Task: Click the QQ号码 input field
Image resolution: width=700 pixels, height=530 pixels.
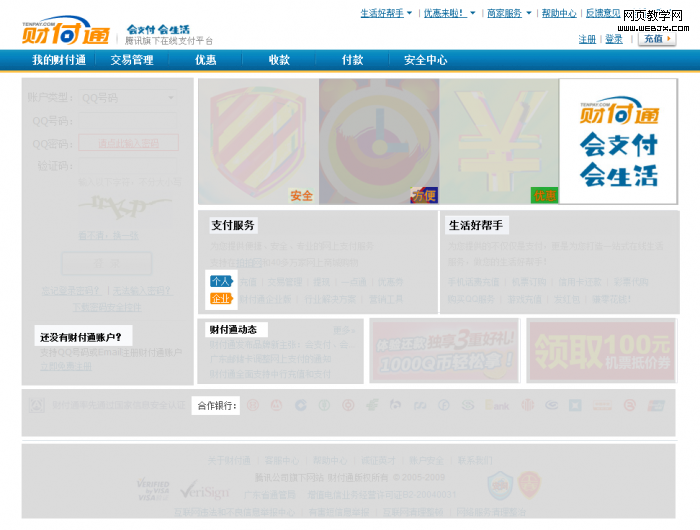Action: (x=128, y=120)
